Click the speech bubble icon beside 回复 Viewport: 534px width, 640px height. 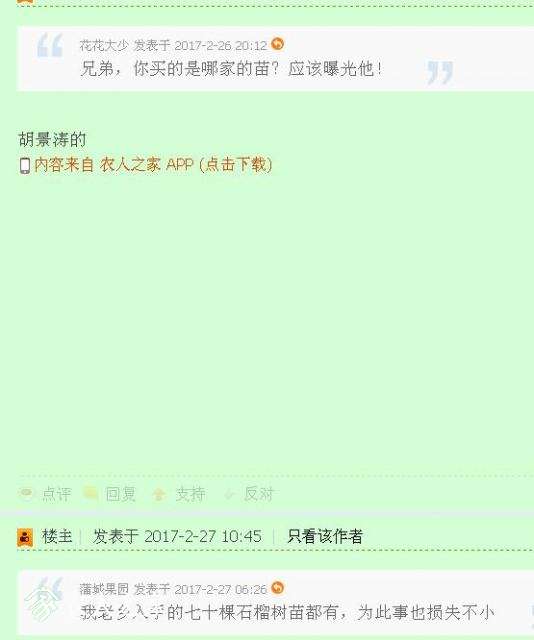(x=90, y=493)
